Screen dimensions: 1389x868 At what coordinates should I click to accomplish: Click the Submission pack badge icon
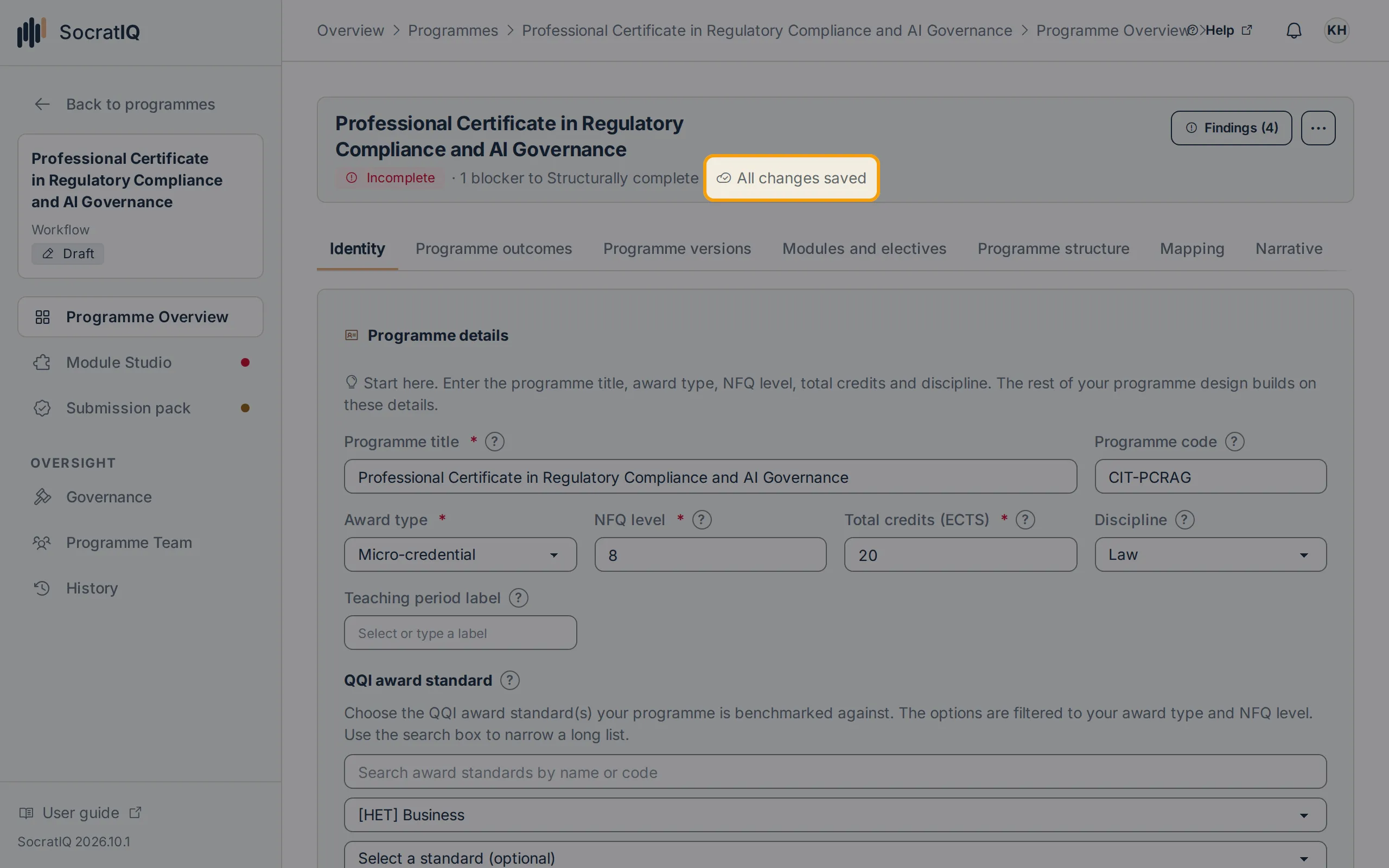coord(42,408)
